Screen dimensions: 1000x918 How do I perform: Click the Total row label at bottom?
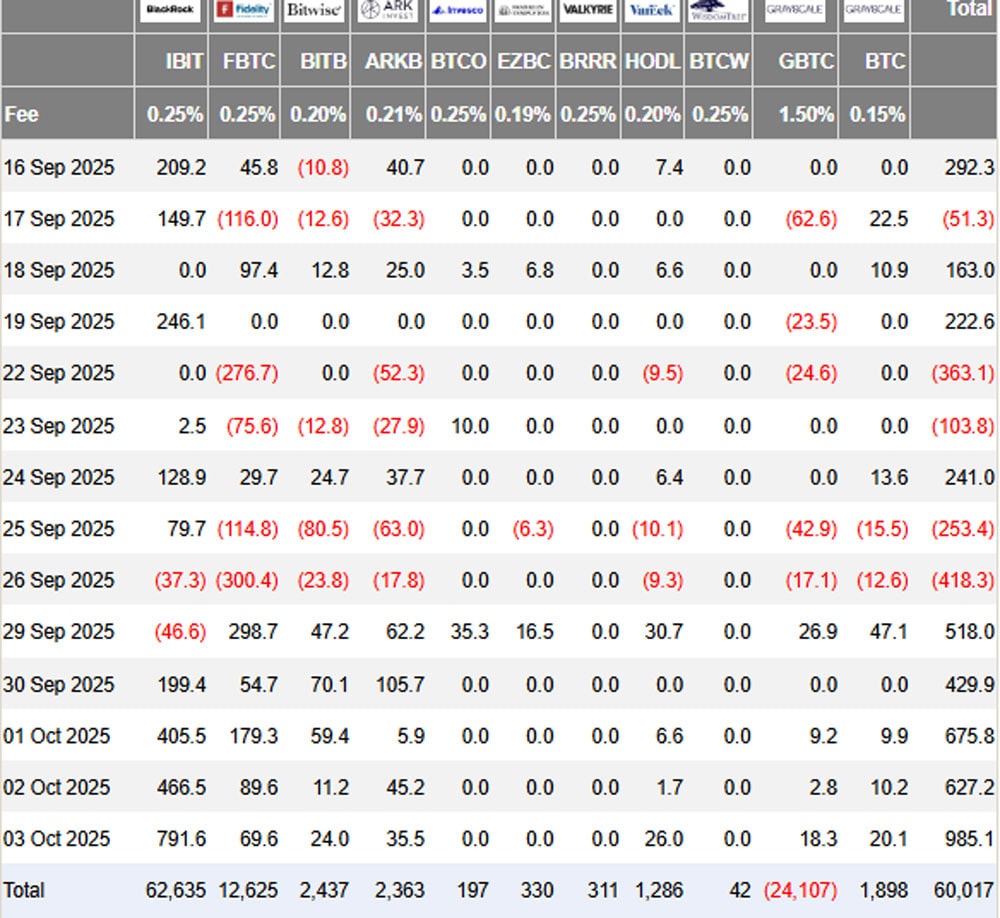(25, 890)
